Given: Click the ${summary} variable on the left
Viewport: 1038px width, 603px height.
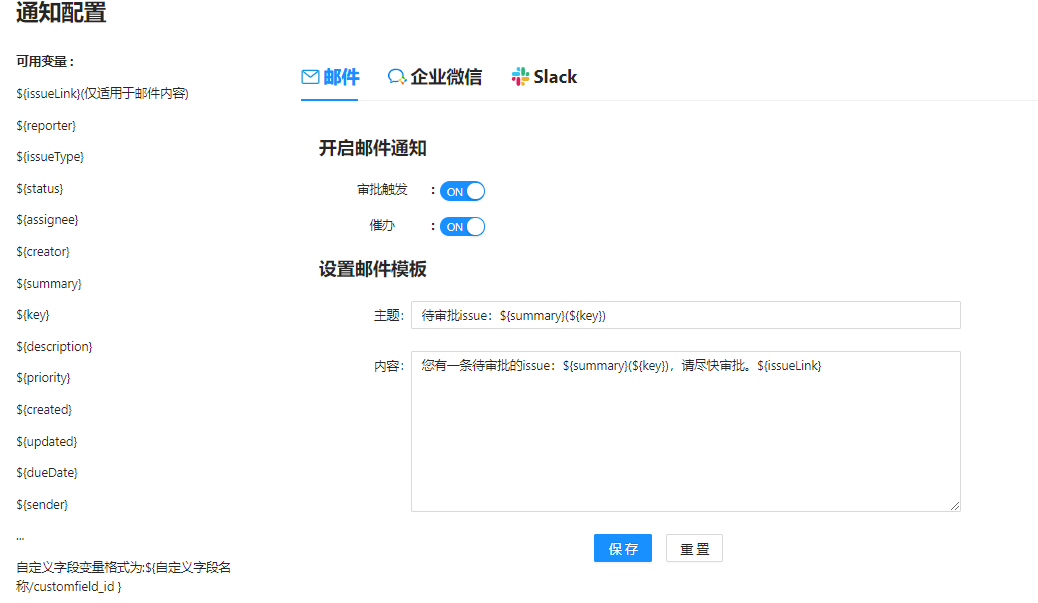Looking at the screenshot, I should point(49,283).
